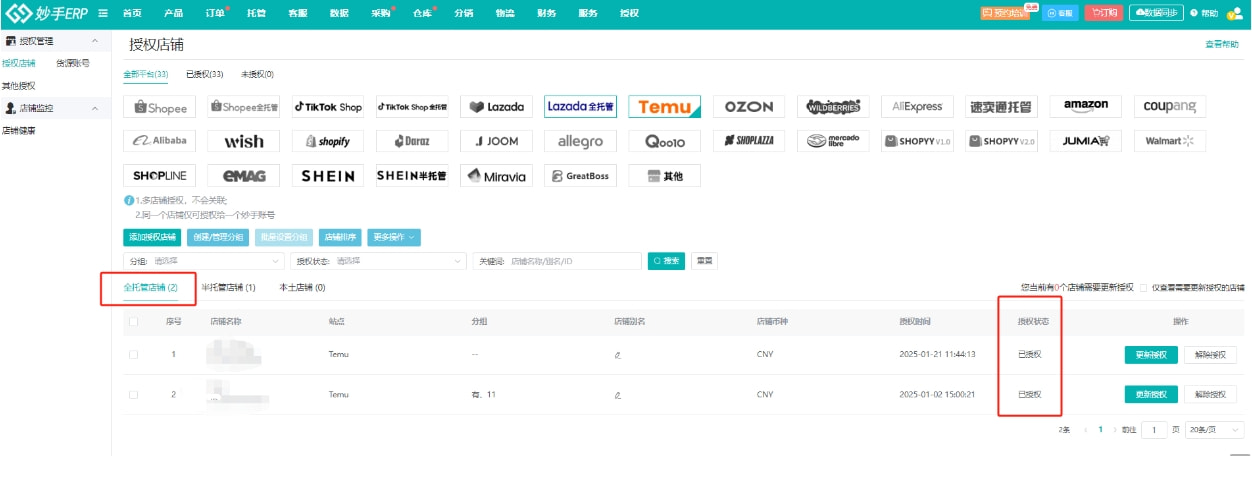Check the select-all checkbox in table header
1252x489 pixels.
click(x=133, y=322)
